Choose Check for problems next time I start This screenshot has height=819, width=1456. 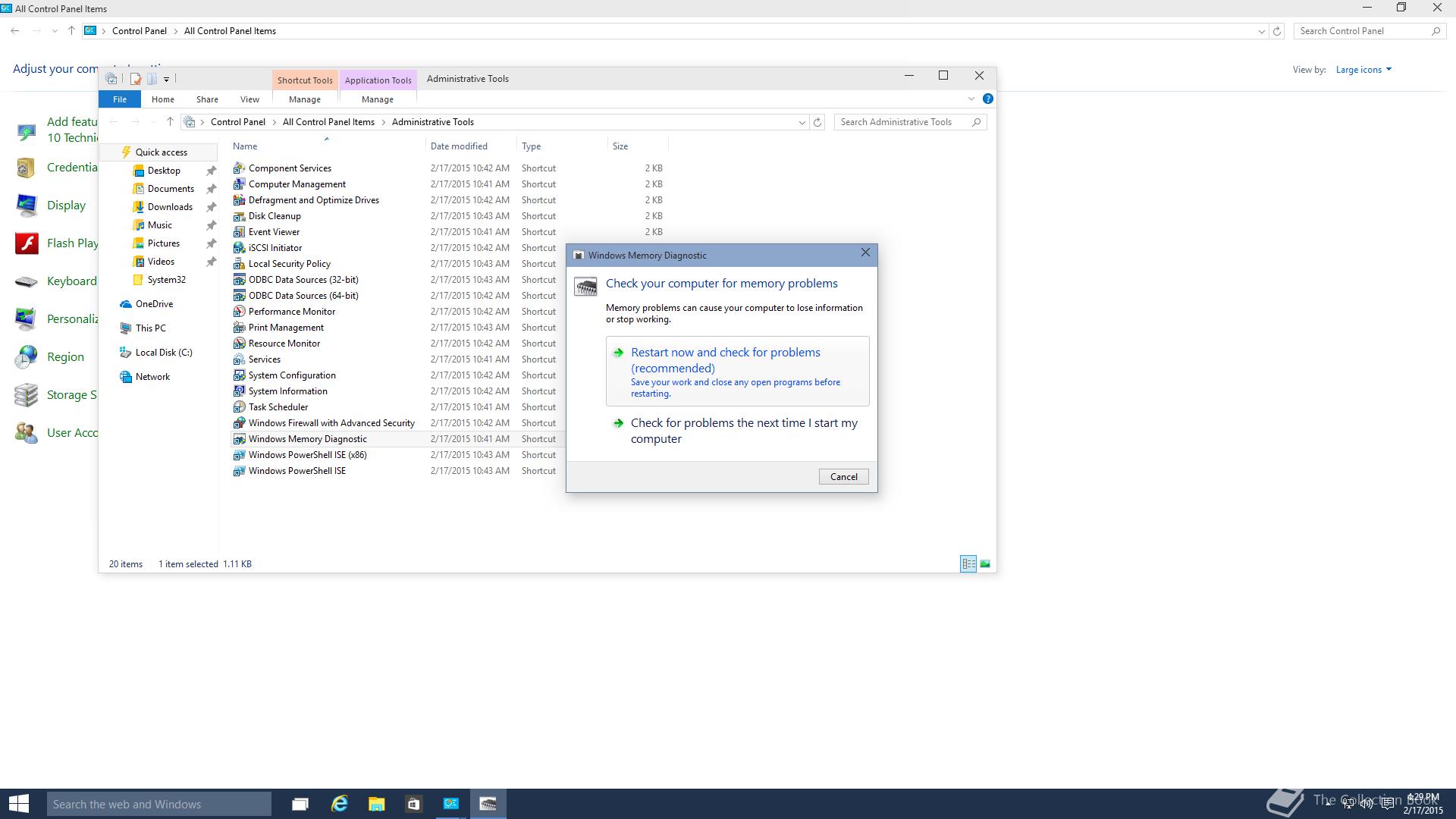click(737, 431)
